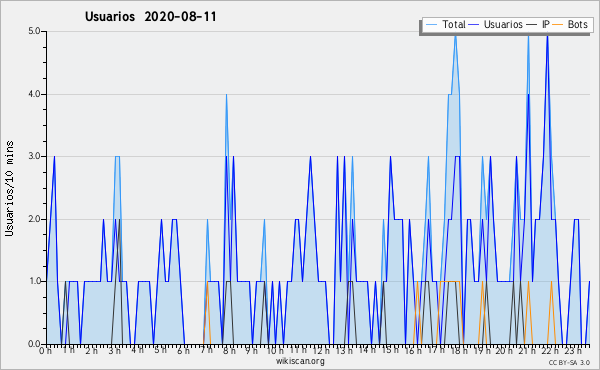This screenshot has height=370, width=600.
Task: Click the x-axis label '5 h'
Action: click(160, 350)
